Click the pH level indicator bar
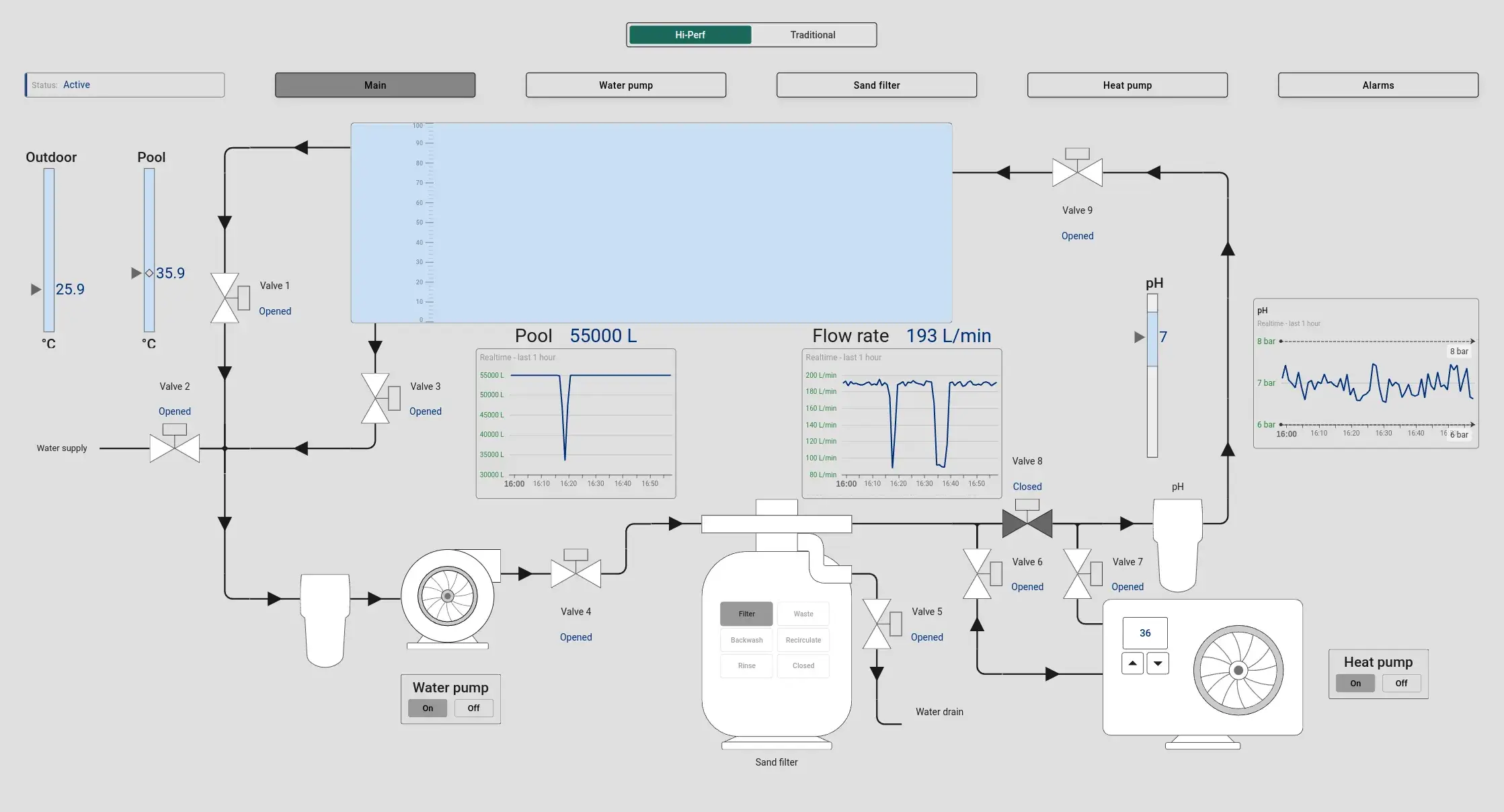Viewport: 1504px width, 812px height. [x=1152, y=375]
